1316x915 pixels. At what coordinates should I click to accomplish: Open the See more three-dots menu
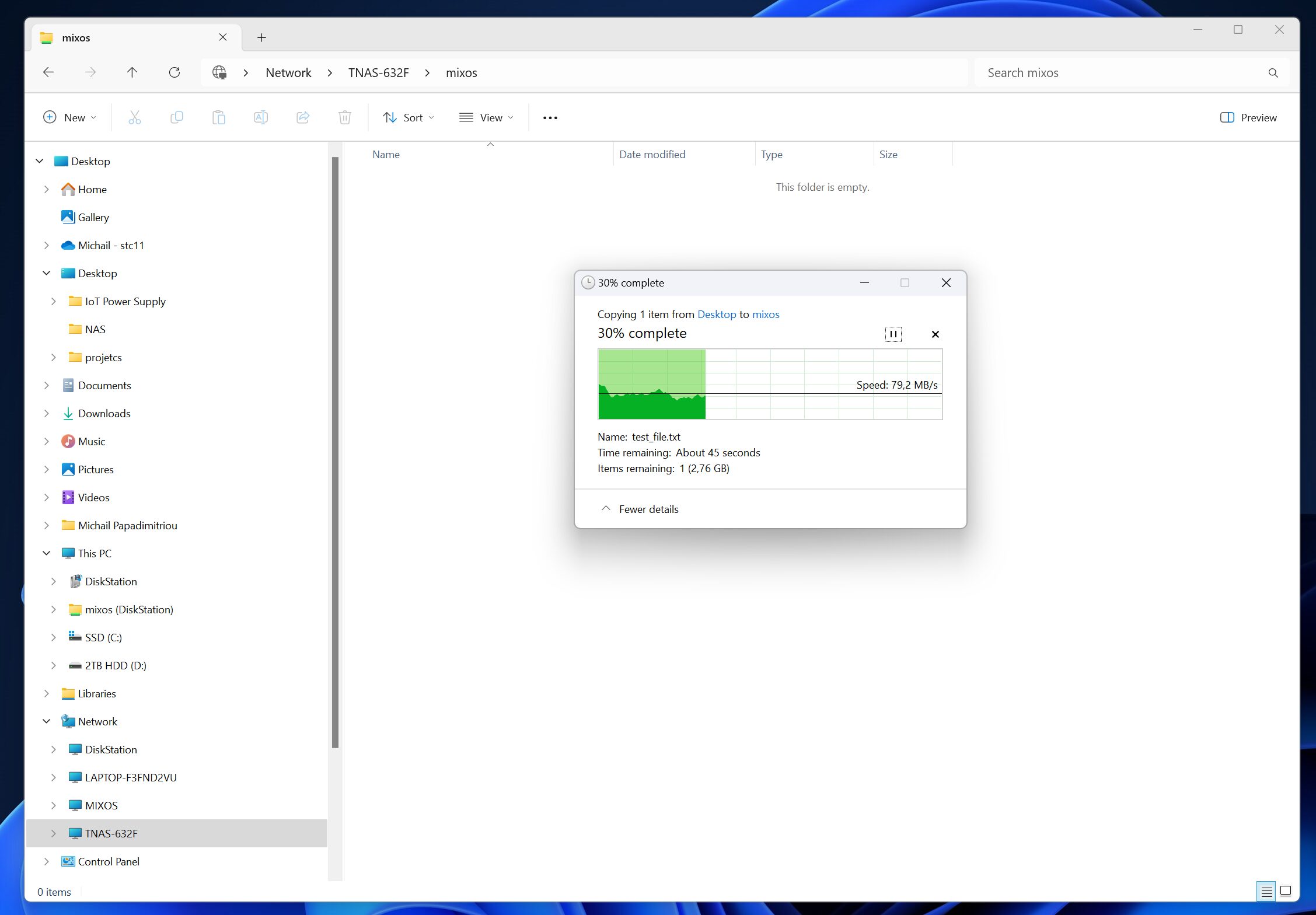[550, 118]
